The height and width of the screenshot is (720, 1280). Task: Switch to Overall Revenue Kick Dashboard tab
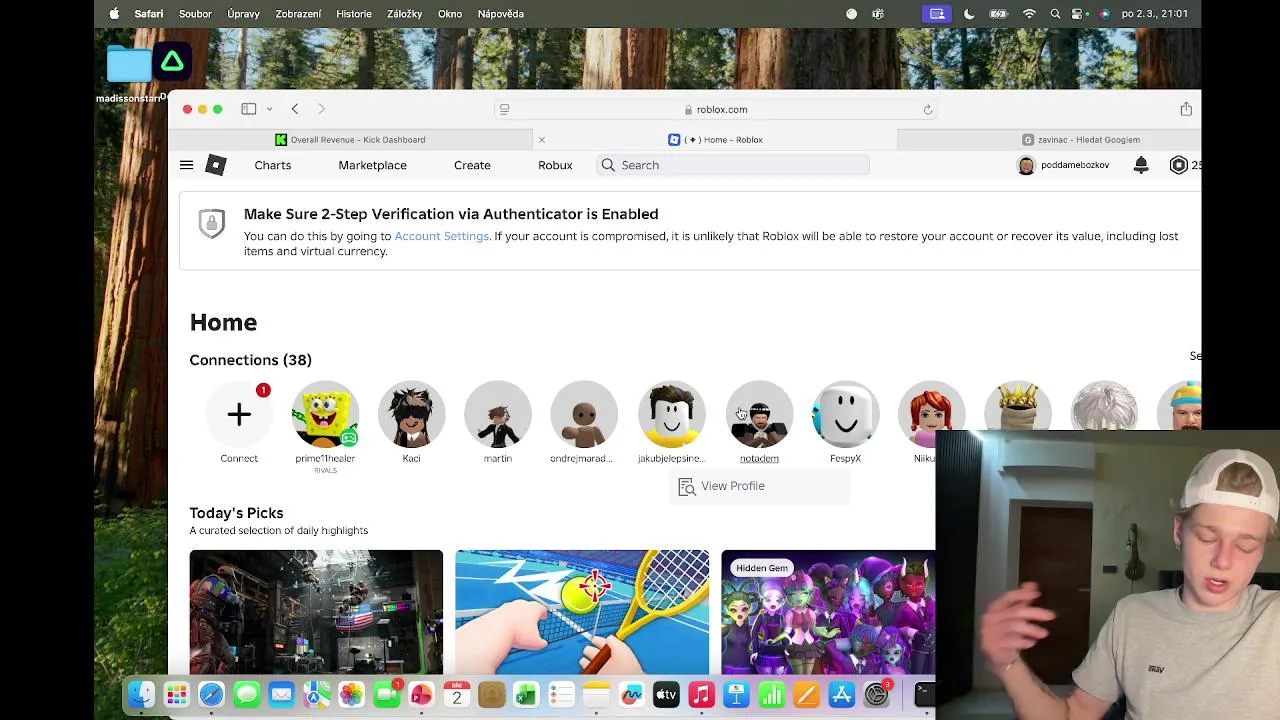pyautogui.click(x=351, y=140)
